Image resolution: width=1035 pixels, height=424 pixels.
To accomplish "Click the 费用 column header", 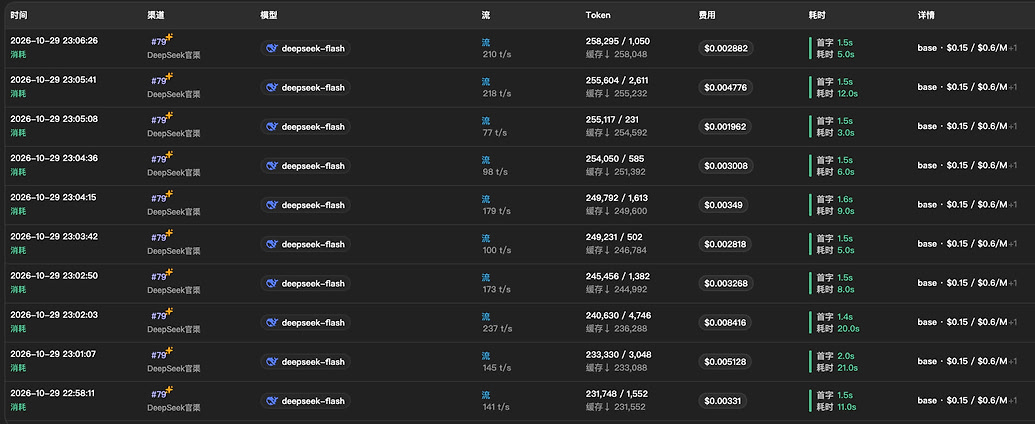I will 707,15.
